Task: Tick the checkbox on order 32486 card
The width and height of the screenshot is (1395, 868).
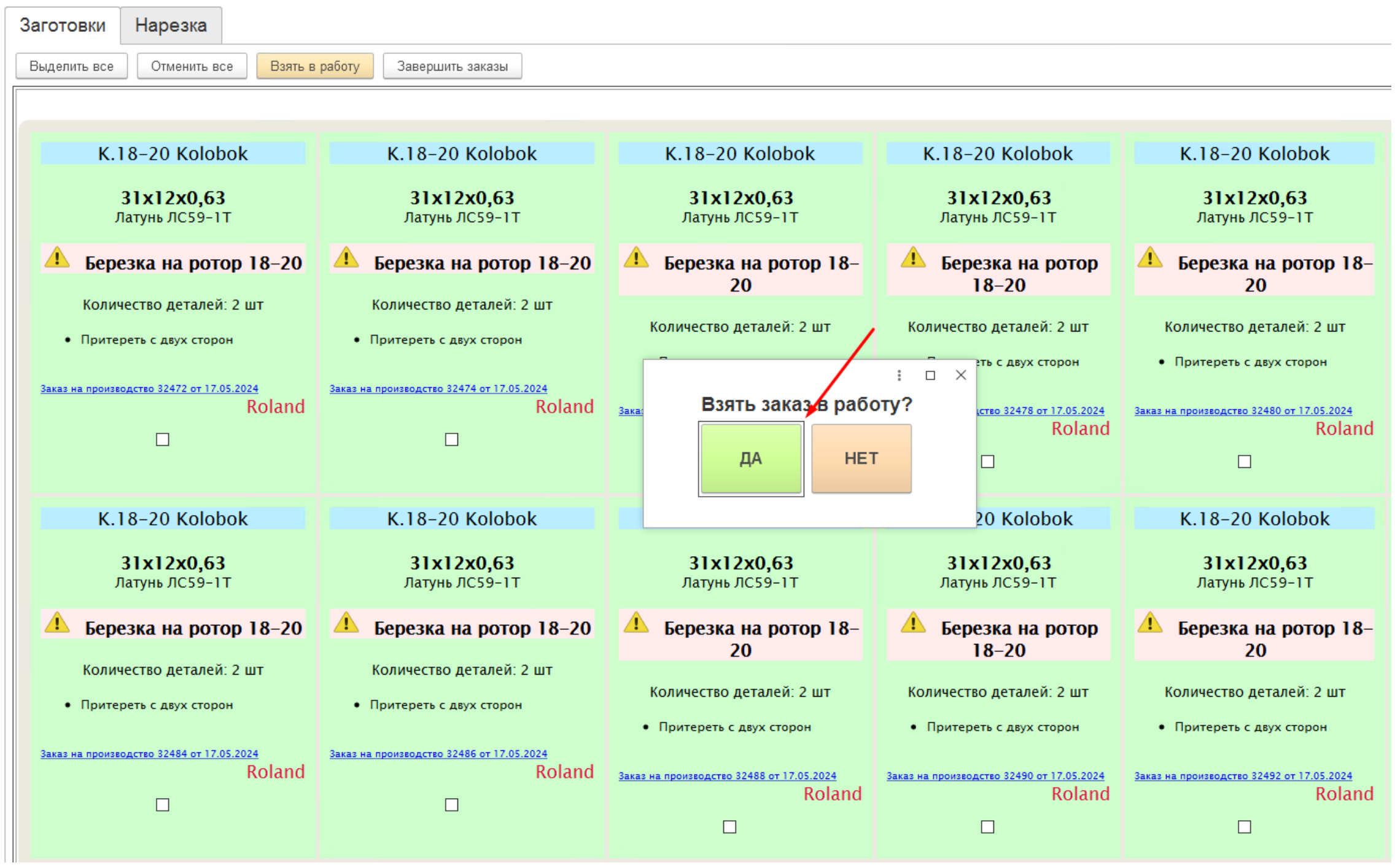Action: [452, 805]
